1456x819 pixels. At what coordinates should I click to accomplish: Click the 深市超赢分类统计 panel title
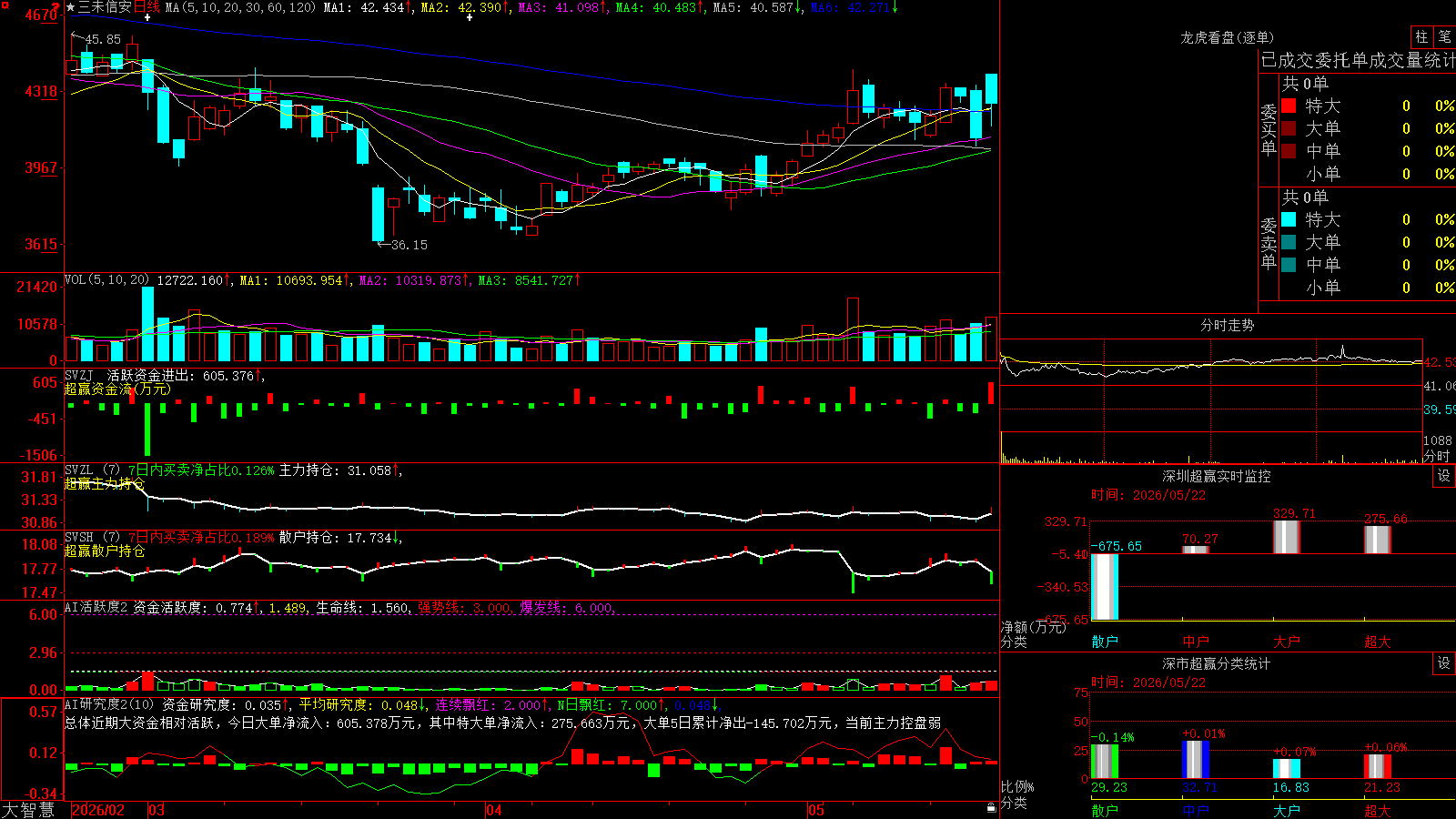(x=1216, y=663)
